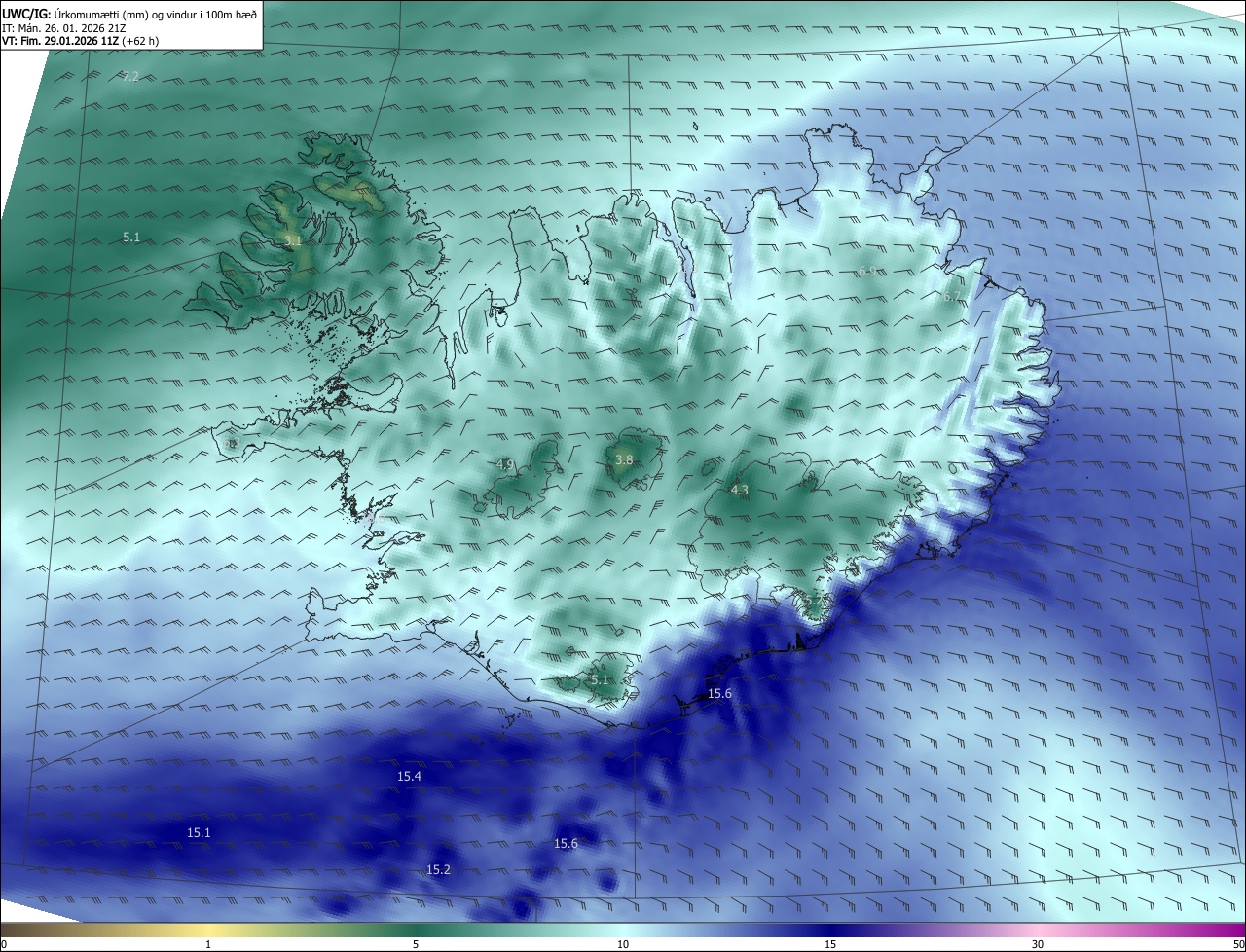Screen dimensions: 1246x952
Task: Click the valid time 'VT: Fim. 29.01.2026 11Z (+62 h)'
Action: click(x=80, y=41)
